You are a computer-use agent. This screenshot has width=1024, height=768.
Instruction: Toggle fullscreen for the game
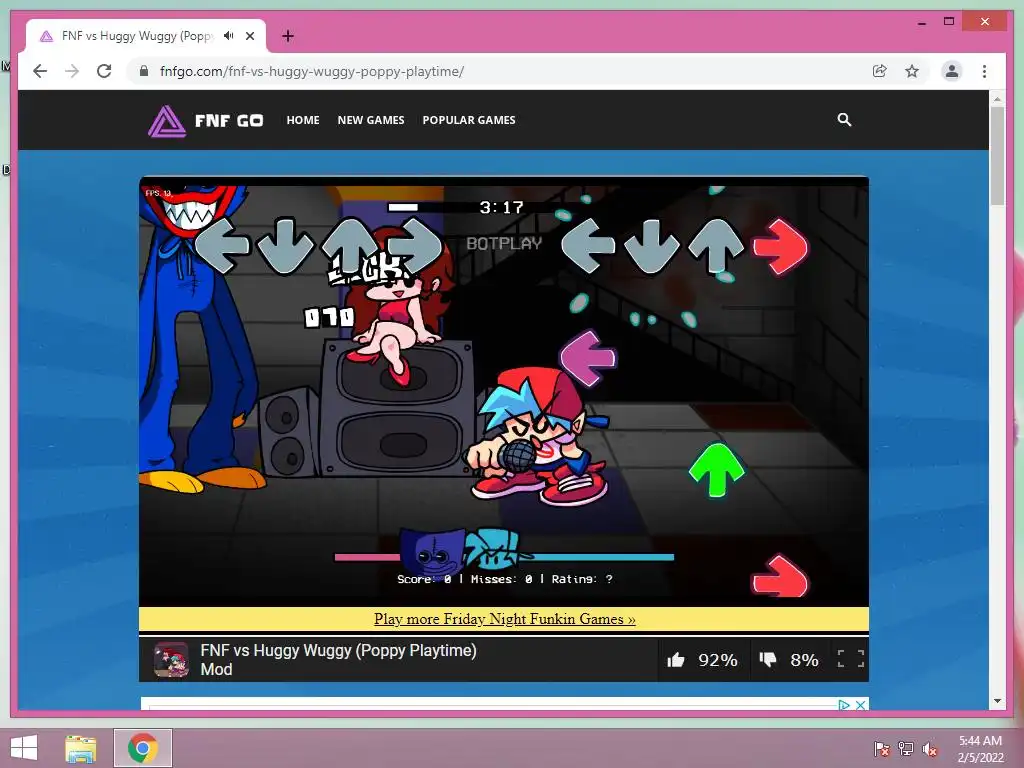[851, 659]
